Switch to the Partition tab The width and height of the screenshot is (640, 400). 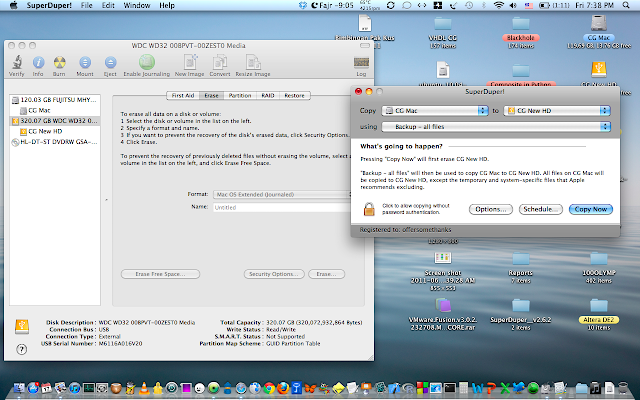point(240,96)
